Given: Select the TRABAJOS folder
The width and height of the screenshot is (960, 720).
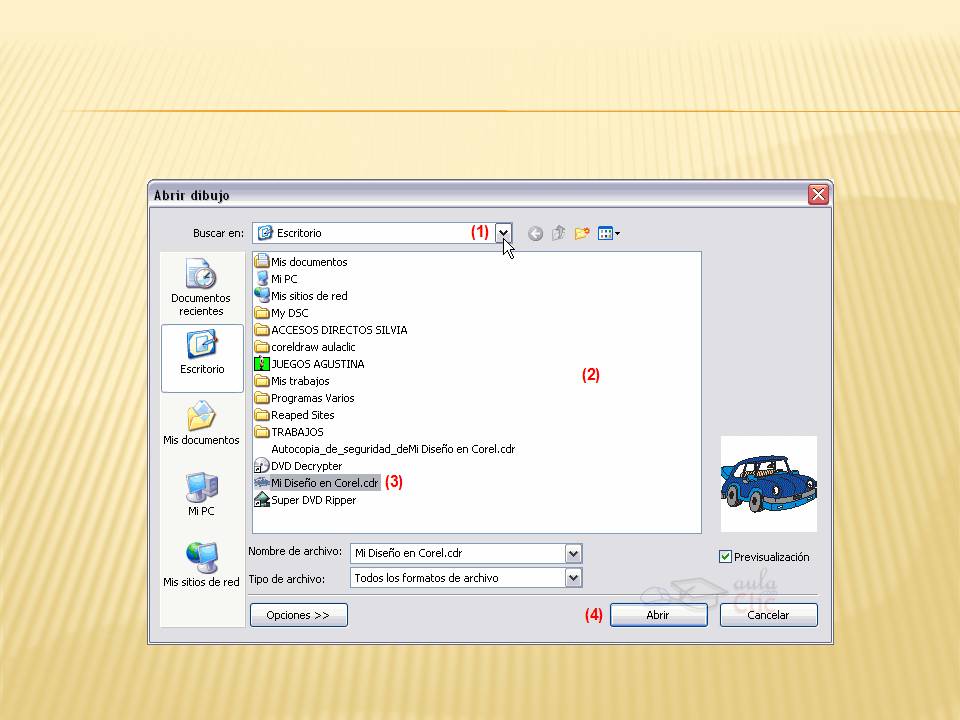Looking at the screenshot, I should tap(289, 432).
